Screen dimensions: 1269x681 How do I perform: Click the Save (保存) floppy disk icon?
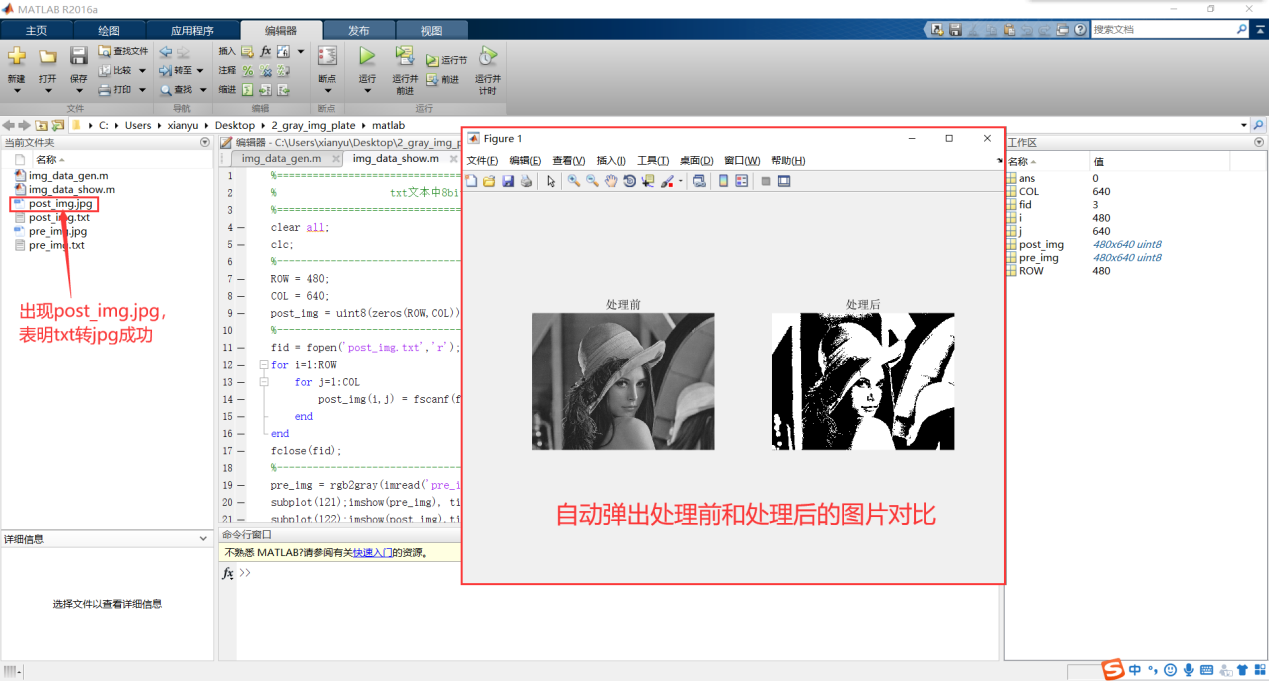point(79,56)
